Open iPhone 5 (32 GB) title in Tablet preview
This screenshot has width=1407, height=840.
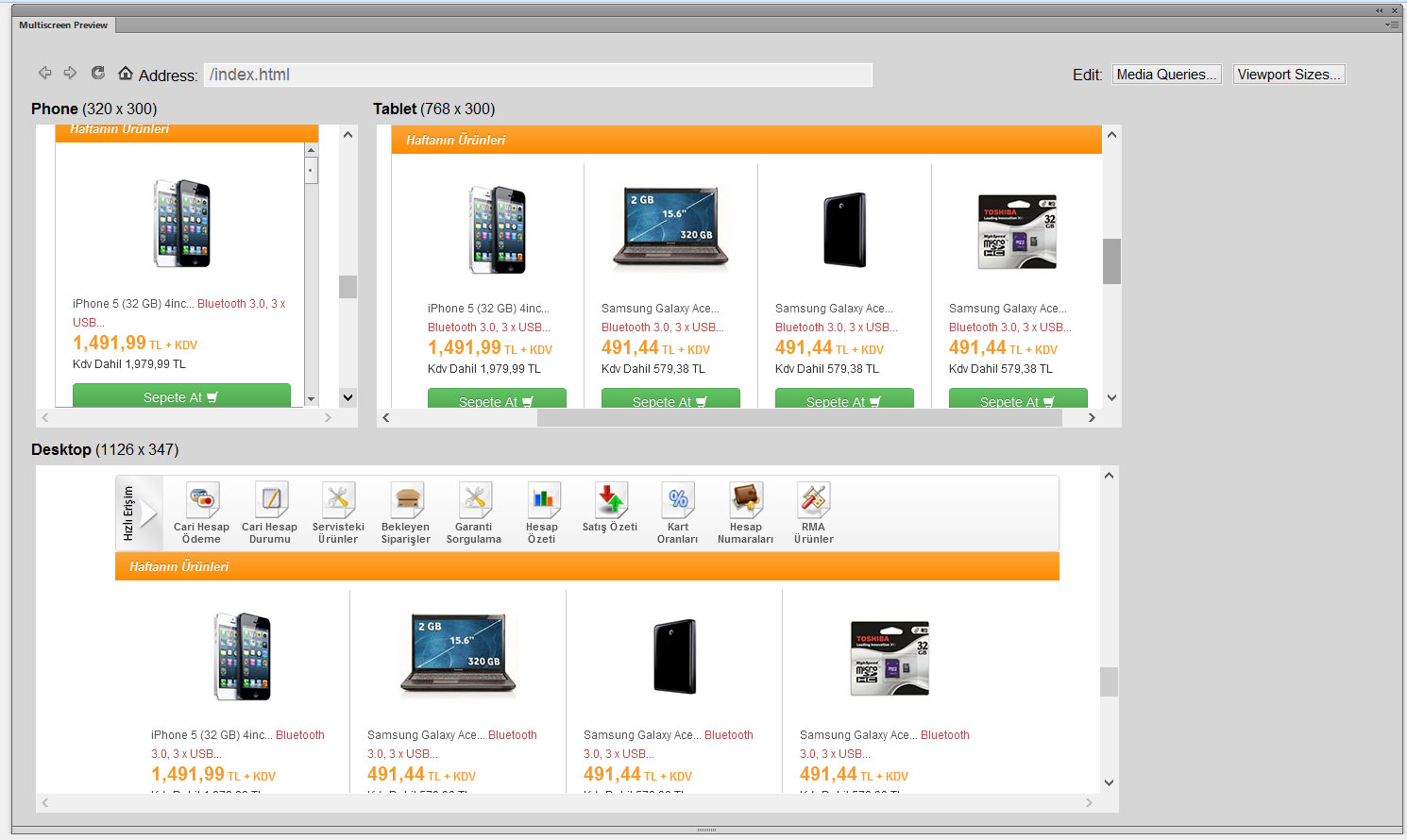click(x=488, y=309)
